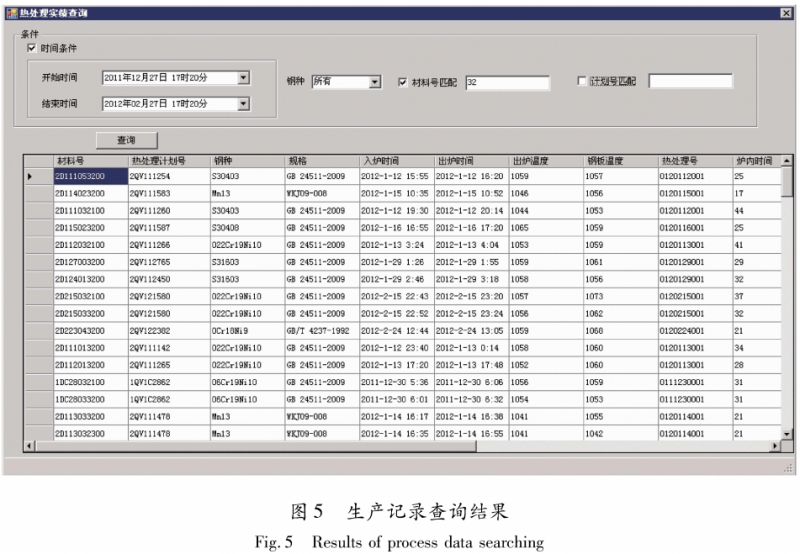Enable the 计划号匹配 checkbox
This screenshot has height=554, width=800.
pos(583,82)
